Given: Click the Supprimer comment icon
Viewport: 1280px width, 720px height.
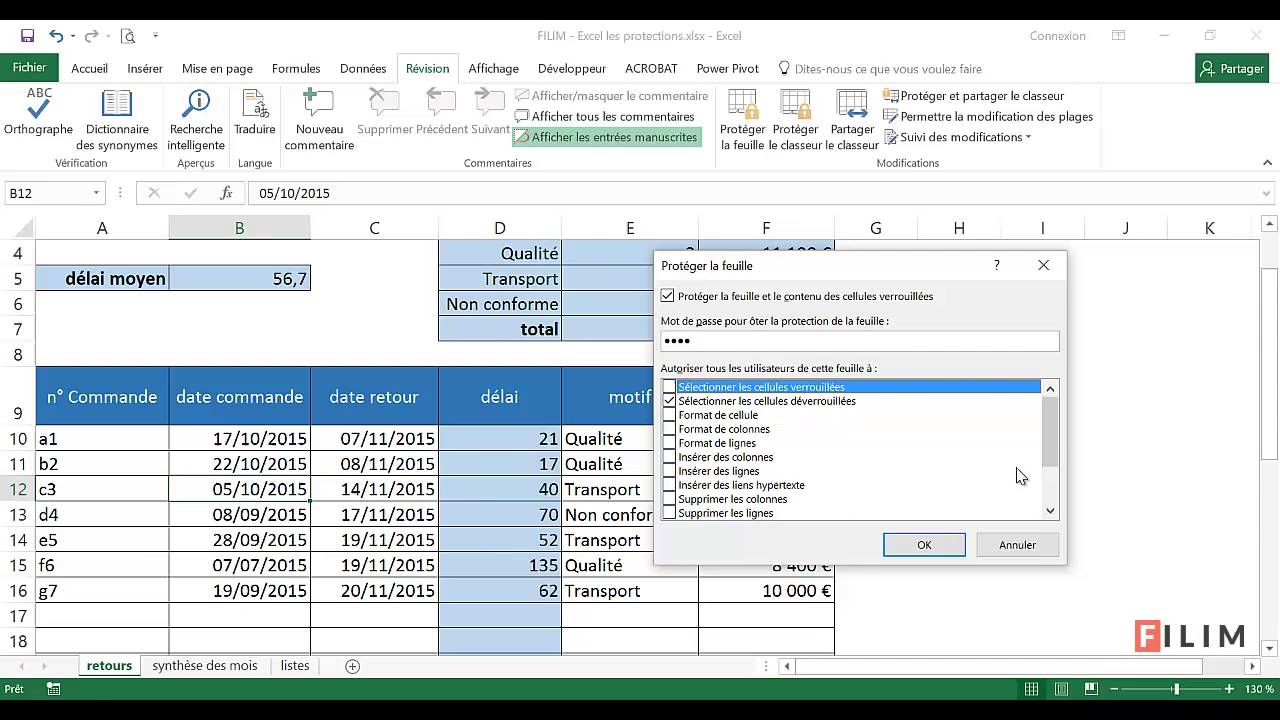Looking at the screenshot, I should click(385, 114).
